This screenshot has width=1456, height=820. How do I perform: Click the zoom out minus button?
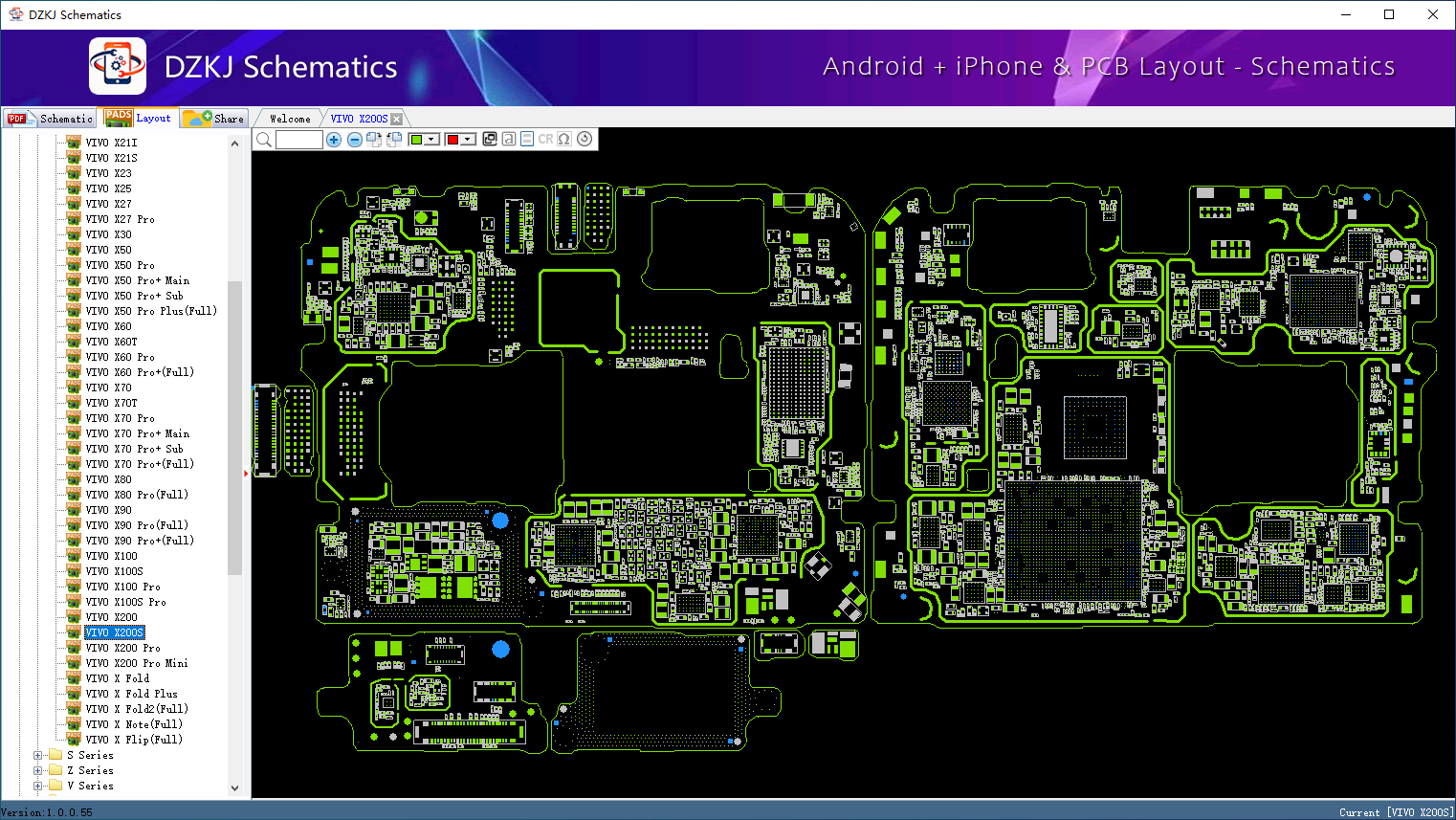click(355, 140)
